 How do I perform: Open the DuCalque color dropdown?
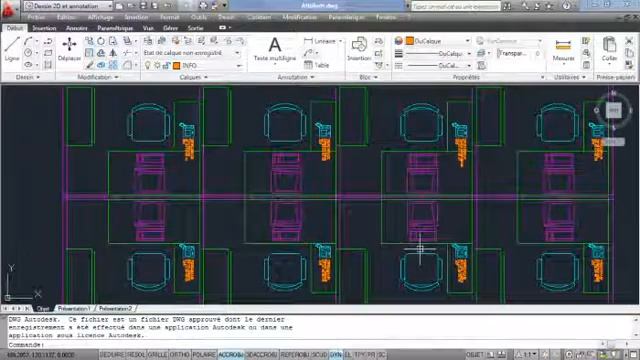pyautogui.click(x=438, y=41)
